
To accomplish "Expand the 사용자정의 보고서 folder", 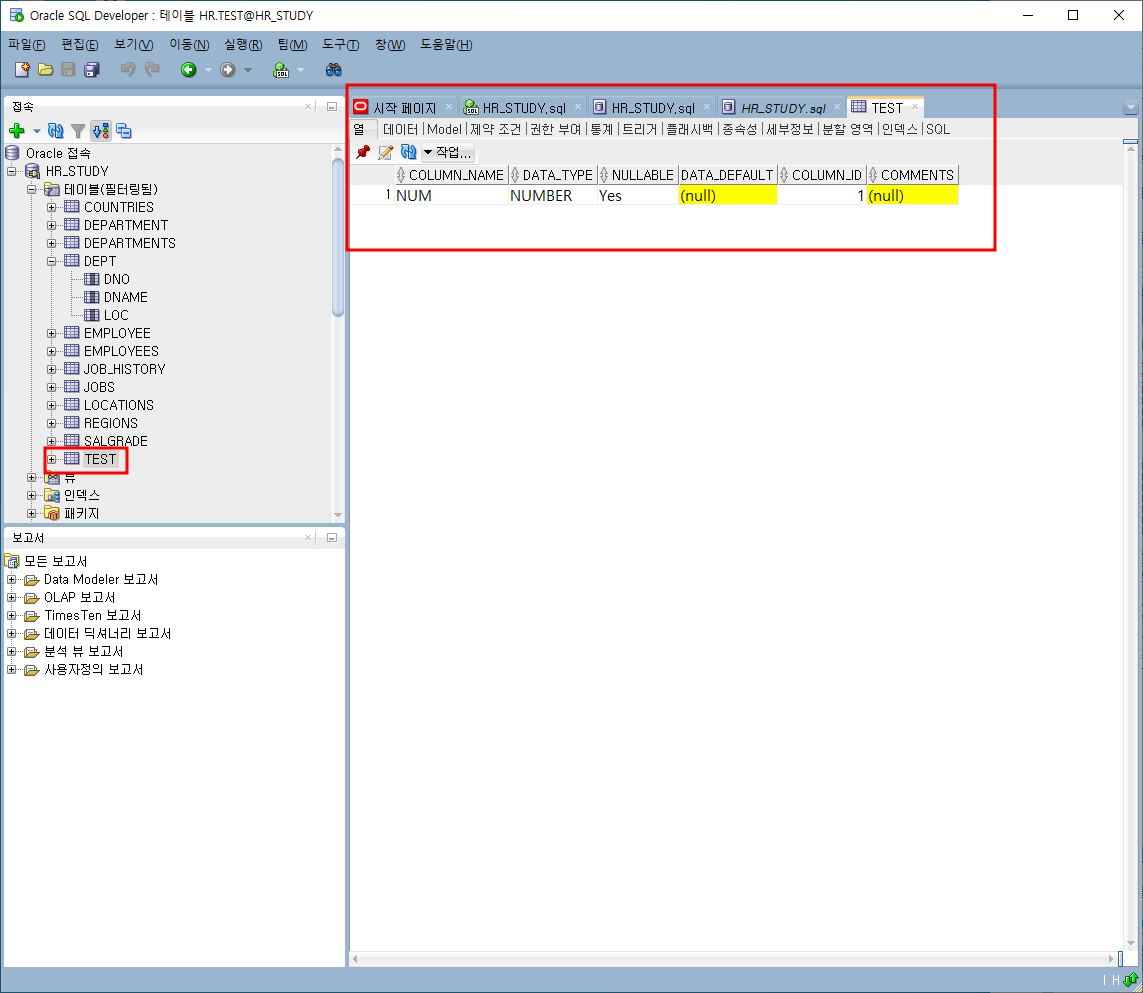I will pos(12,669).
